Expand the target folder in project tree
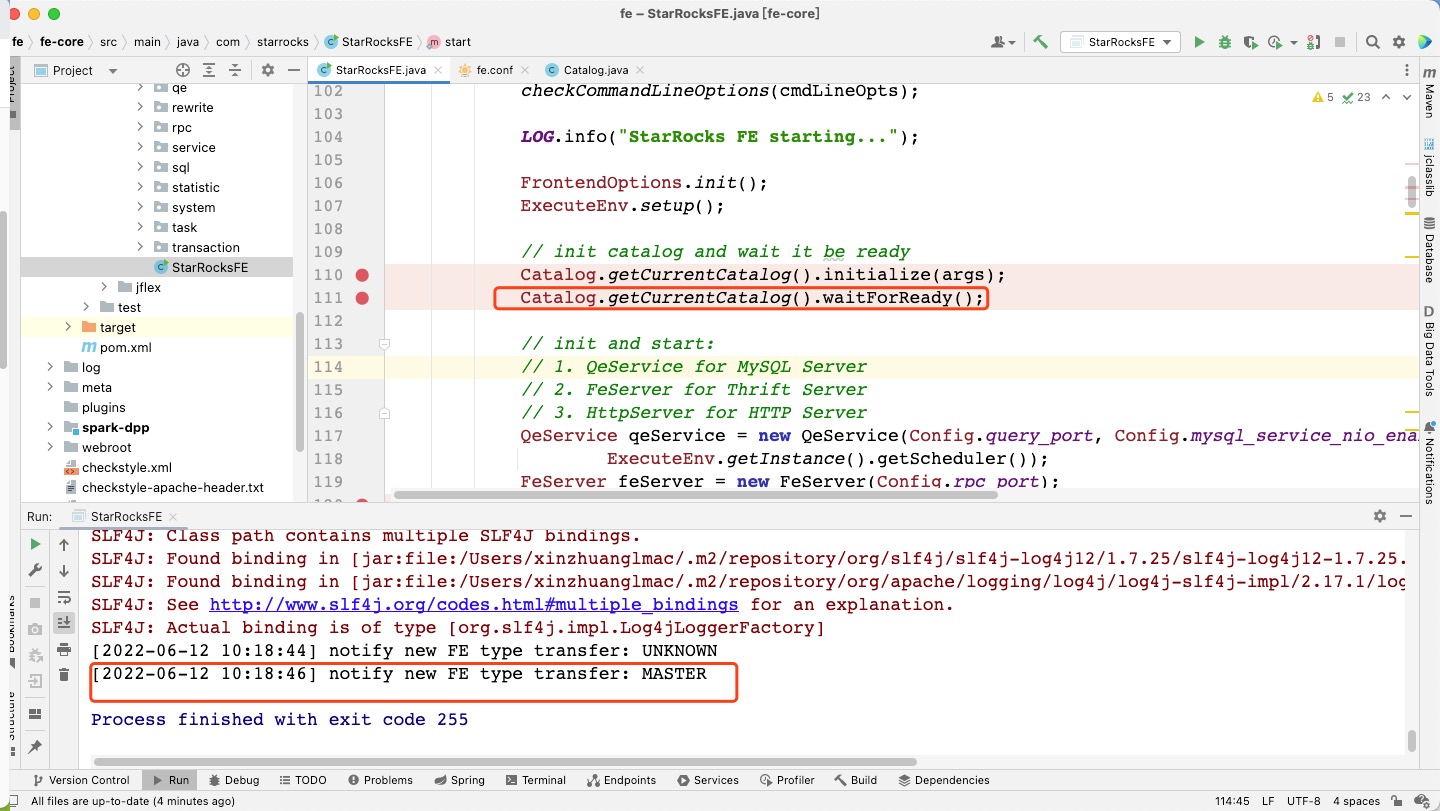 tap(68, 327)
